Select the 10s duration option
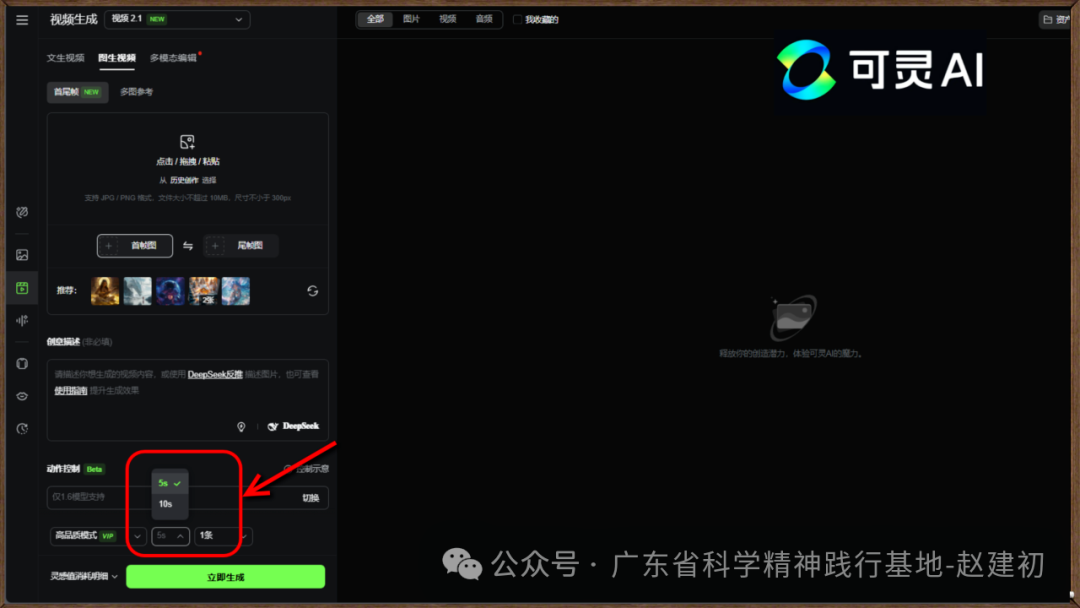 tap(165, 504)
